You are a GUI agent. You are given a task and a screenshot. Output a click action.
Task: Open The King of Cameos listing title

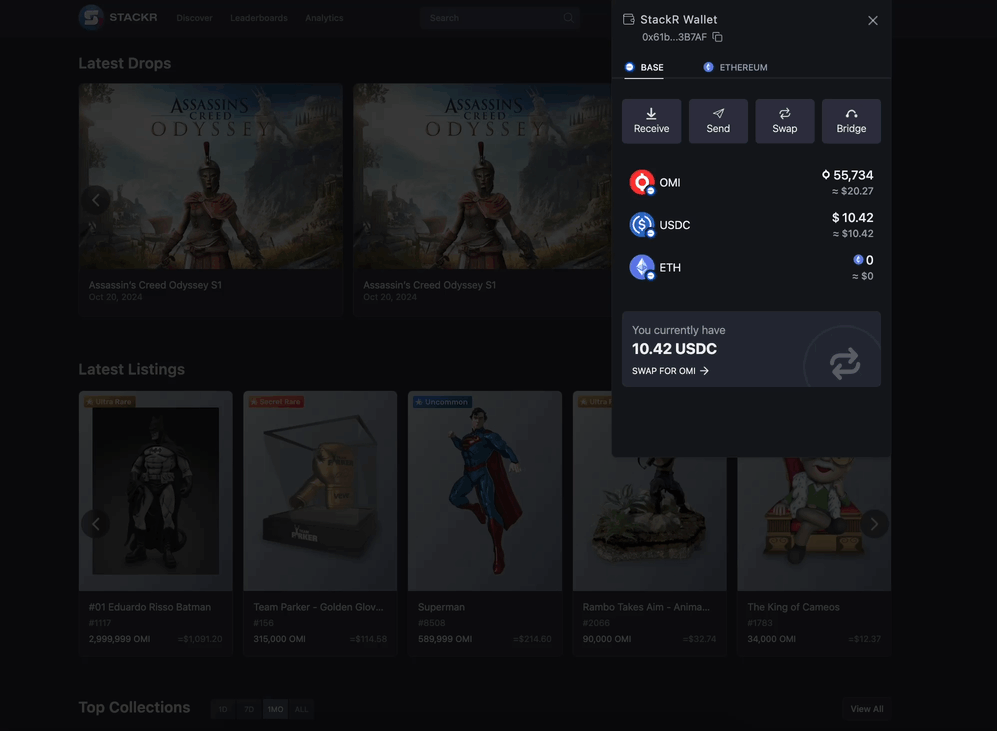[793, 607]
